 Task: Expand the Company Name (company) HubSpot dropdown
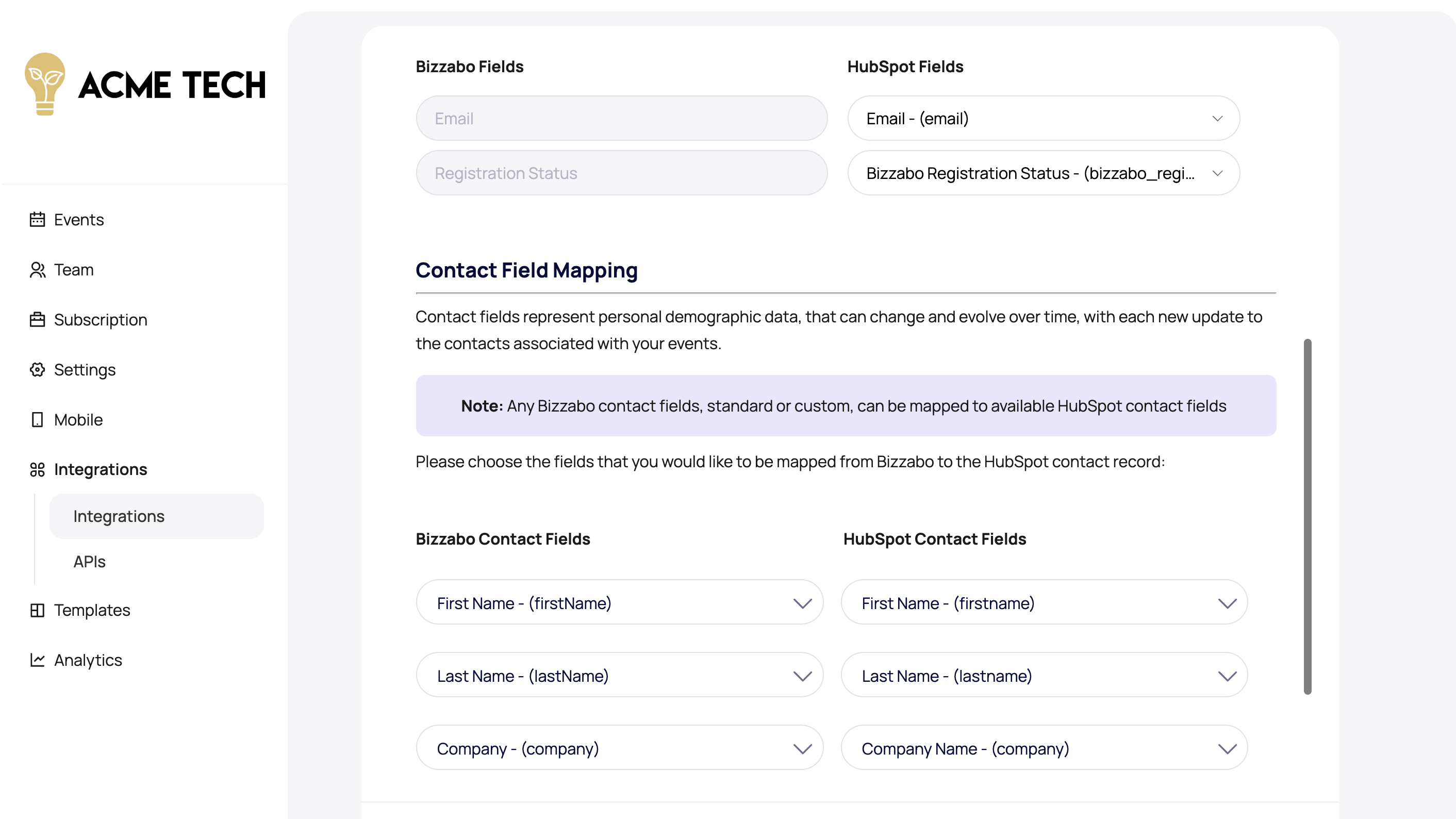(x=1044, y=748)
